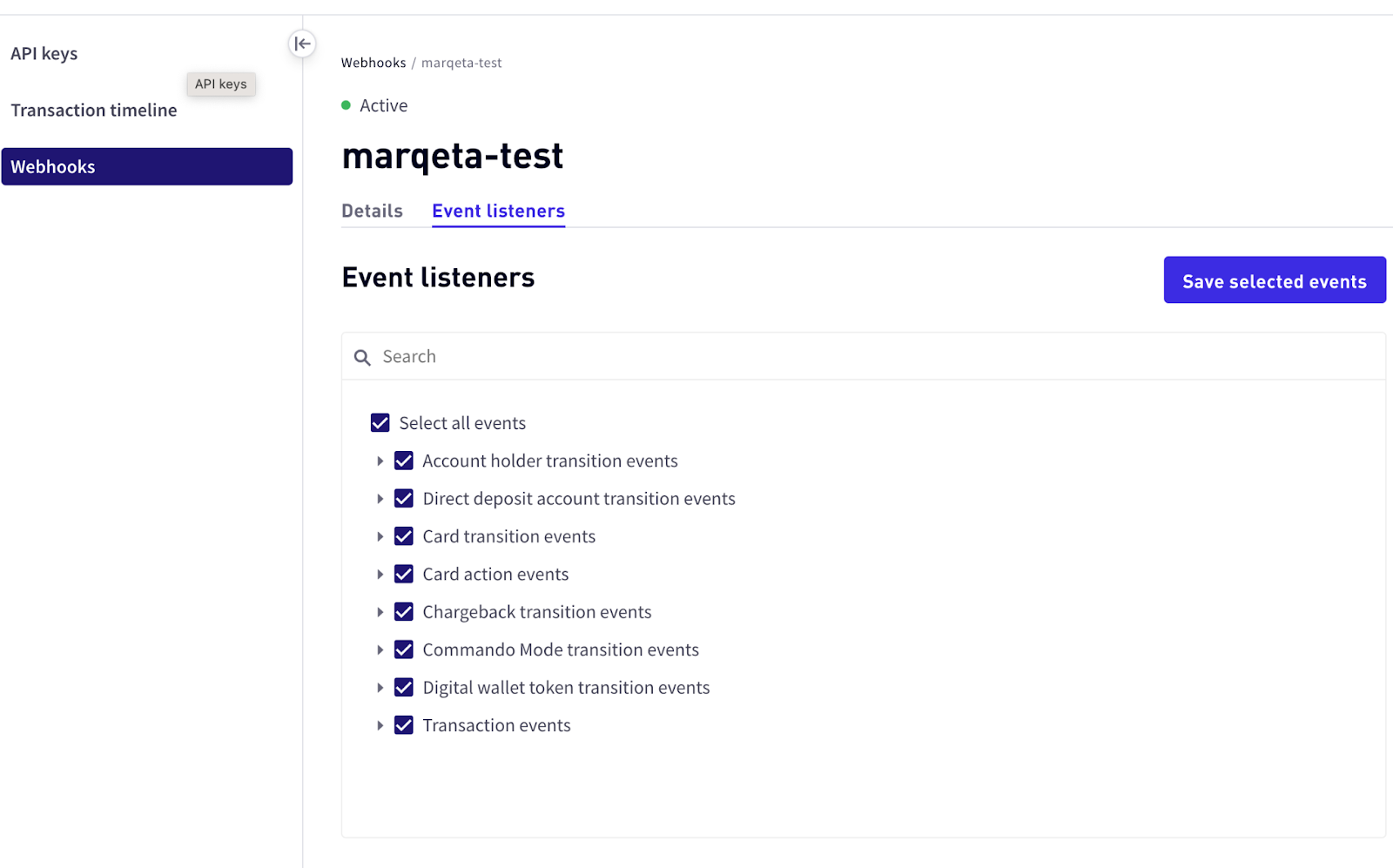The height and width of the screenshot is (868, 1393).
Task: Click Save selected events button
Action: pyautogui.click(x=1275, y=280)
